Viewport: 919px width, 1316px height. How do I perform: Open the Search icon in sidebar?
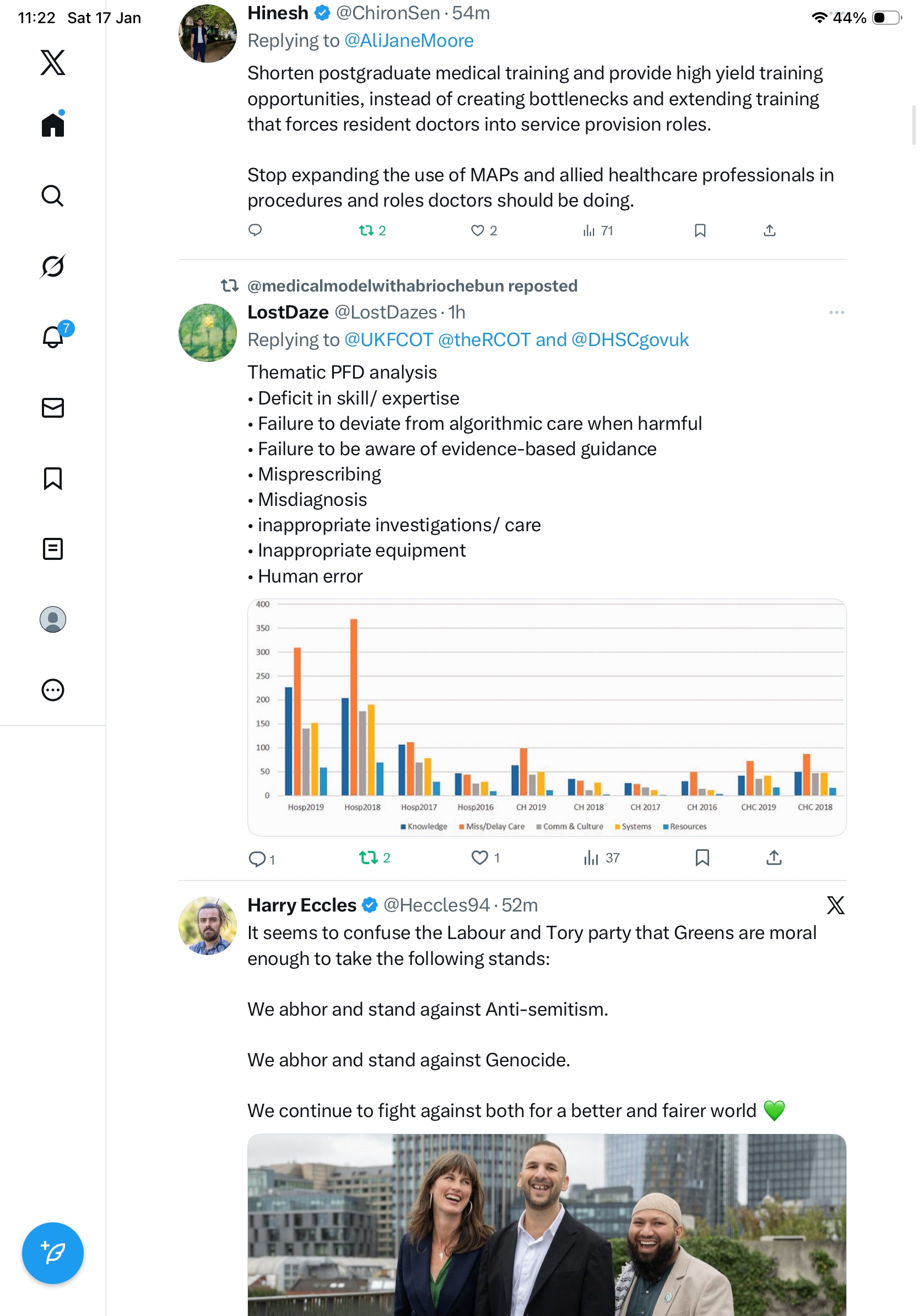pyautogui.click(x=53, y=196)
